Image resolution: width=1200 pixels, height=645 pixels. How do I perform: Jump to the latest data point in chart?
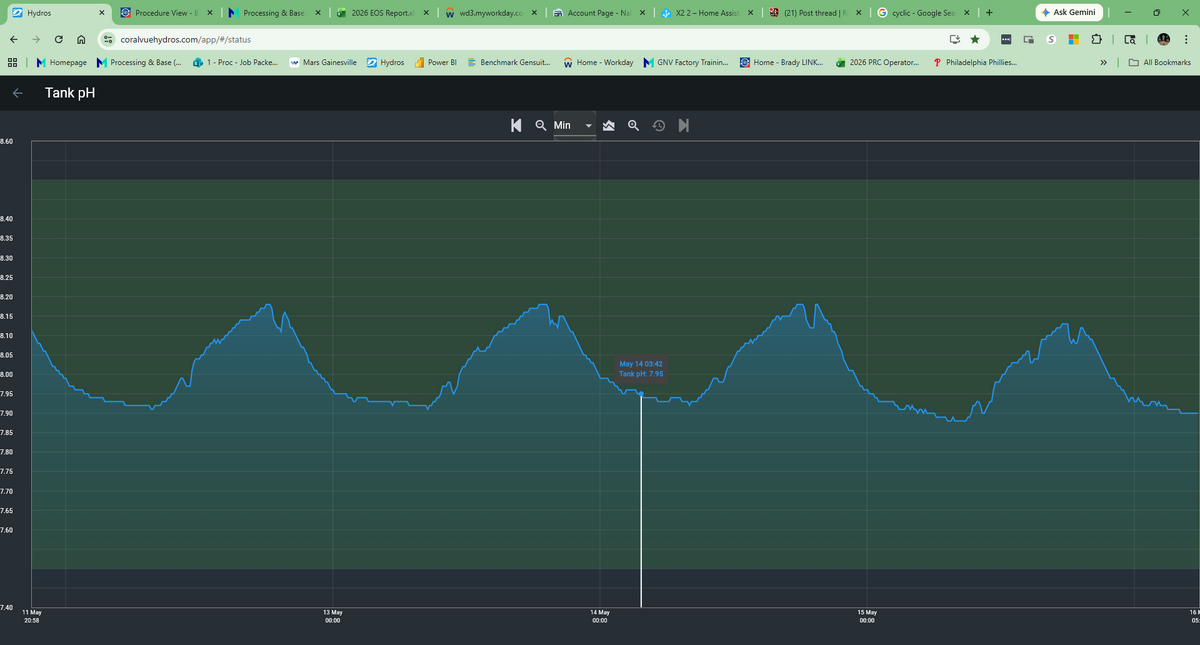pyautogui.click(x=684, y=125)
